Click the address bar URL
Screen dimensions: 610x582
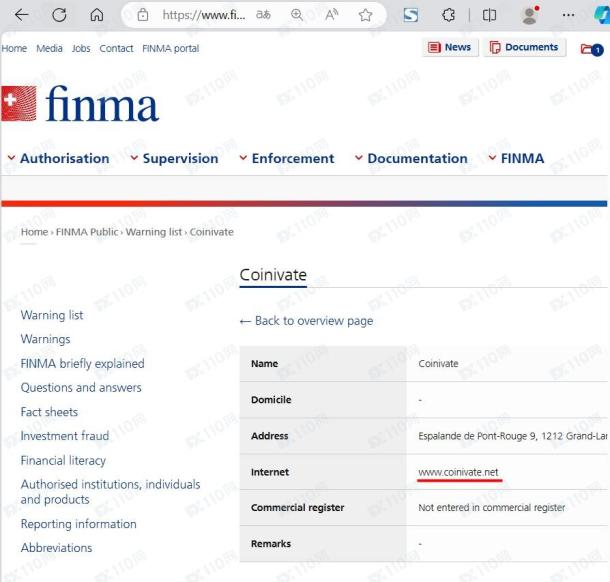click(x=204, y=15)
